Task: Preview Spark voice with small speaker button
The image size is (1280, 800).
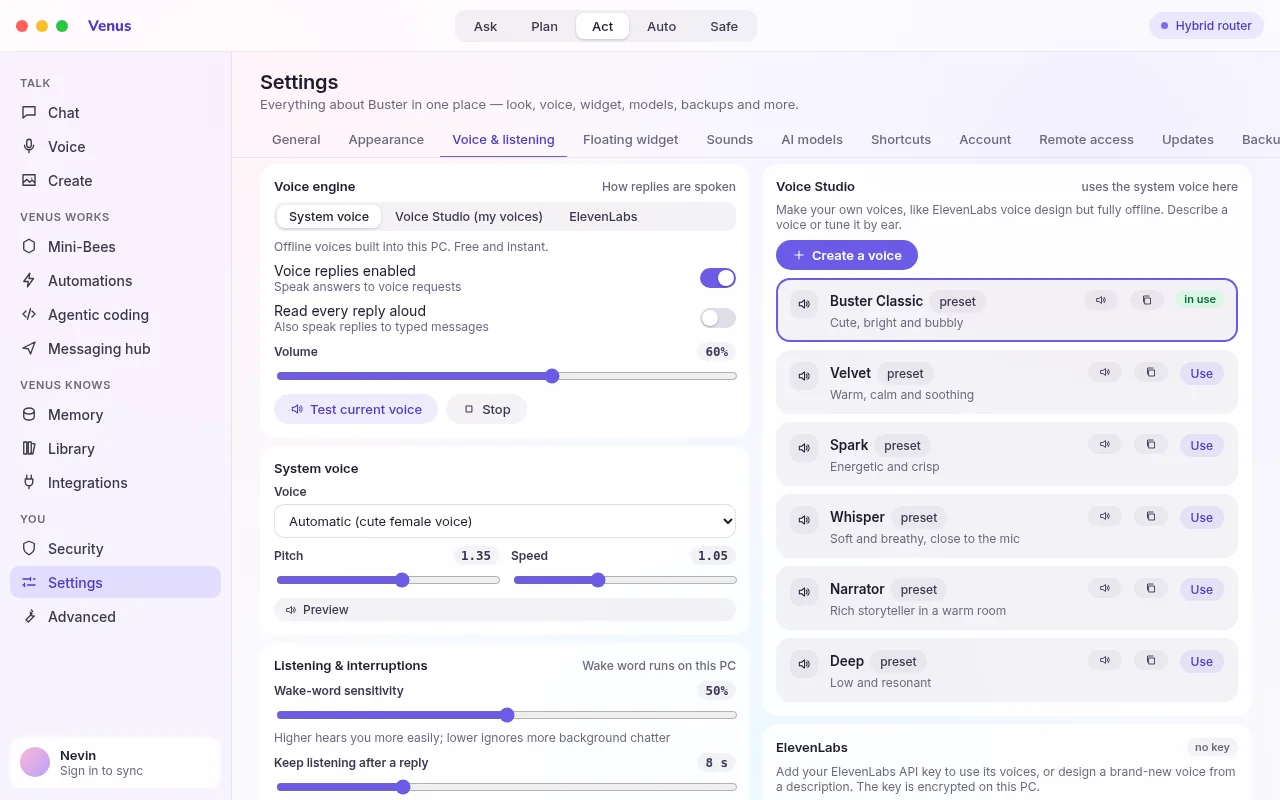Action: pyautogui.click(x=1104, y=444)
